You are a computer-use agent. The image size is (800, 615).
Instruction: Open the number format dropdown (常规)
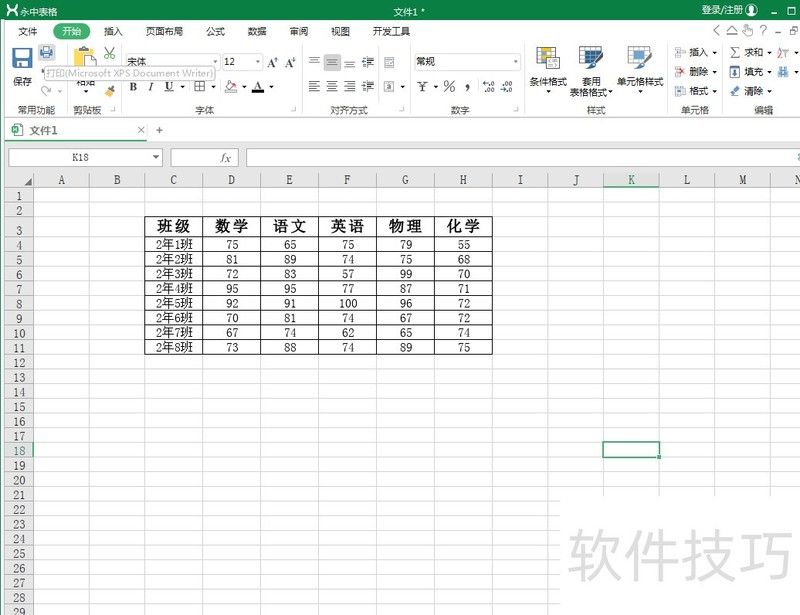[516, 62]
